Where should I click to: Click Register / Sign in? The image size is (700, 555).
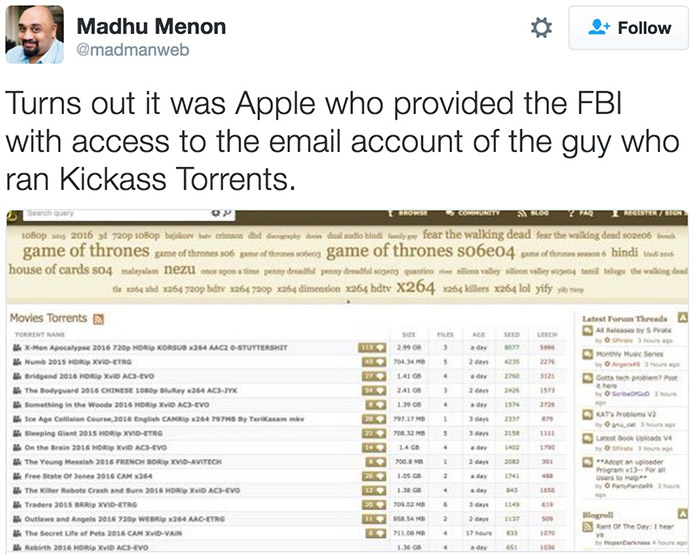pos(654,213)
